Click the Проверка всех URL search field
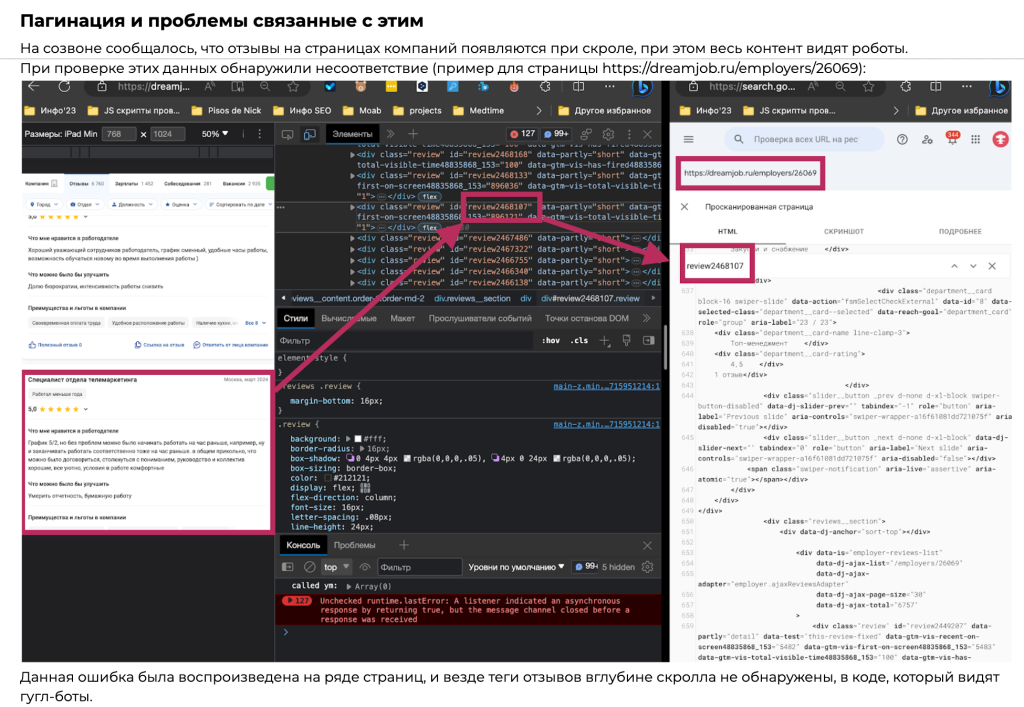The width and height of the screenshot is (1024, 707). click(x=805, y=139)
